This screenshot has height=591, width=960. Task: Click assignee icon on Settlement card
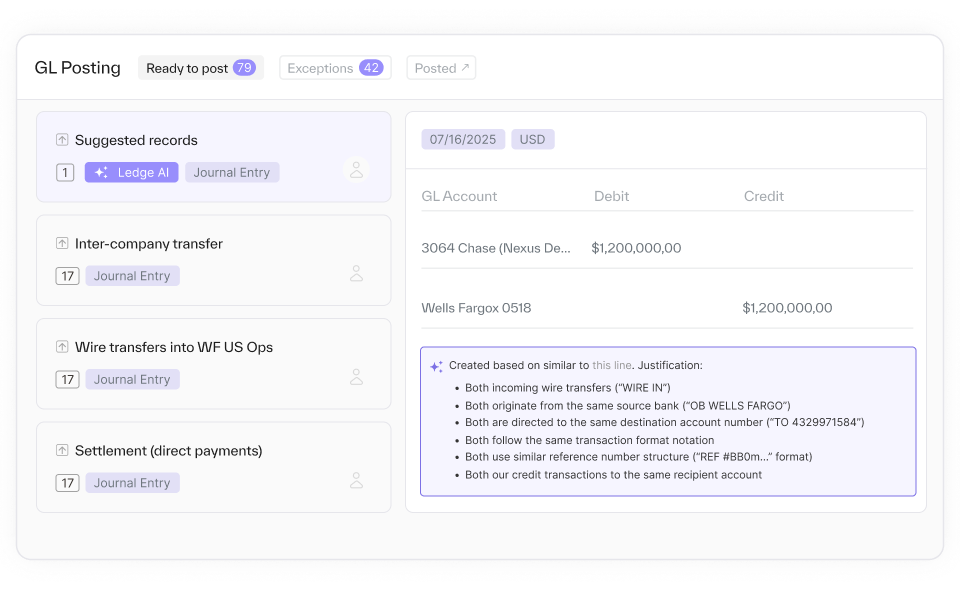[356, 481]
